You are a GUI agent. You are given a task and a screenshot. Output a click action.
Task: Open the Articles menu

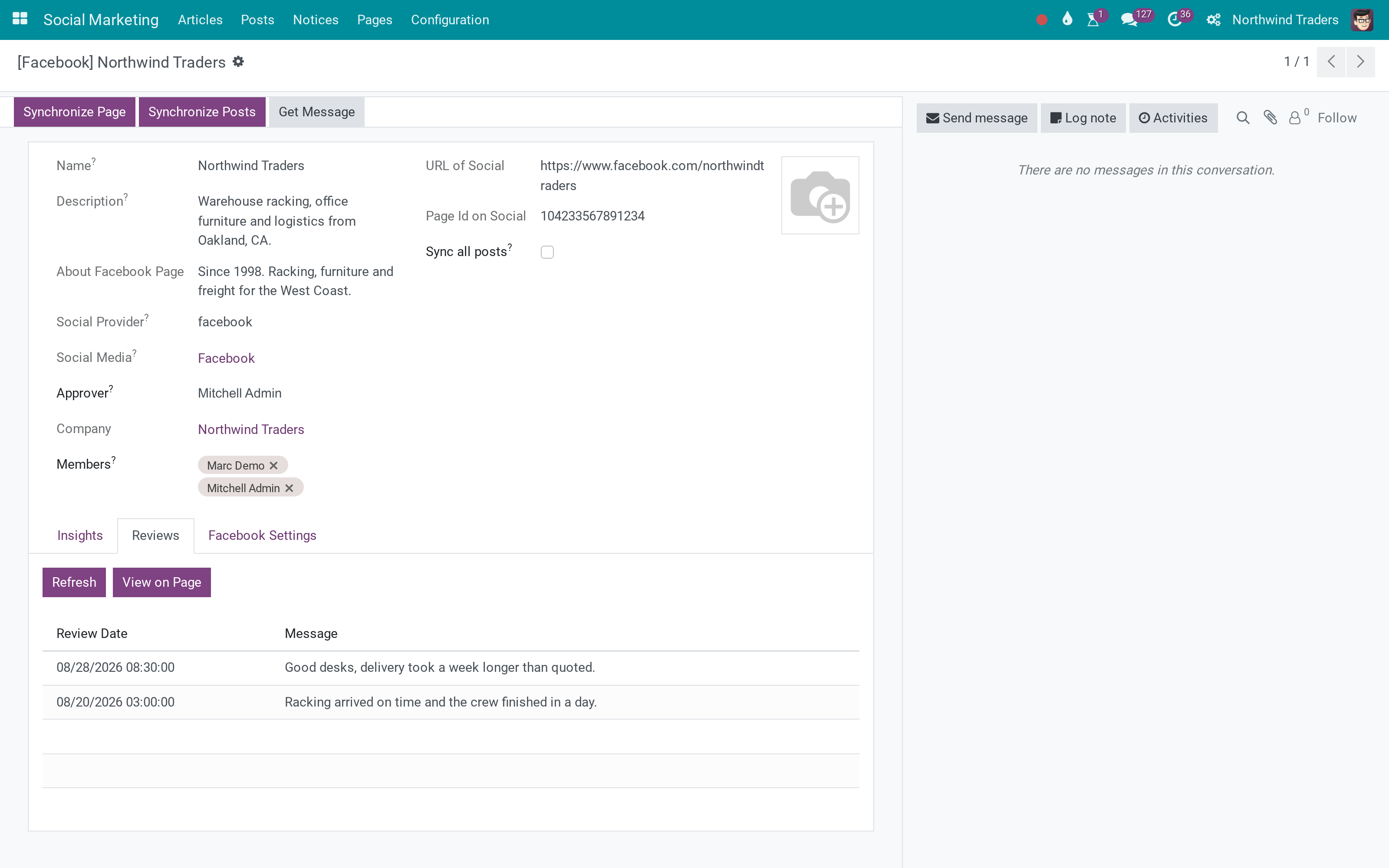[200, 20]
